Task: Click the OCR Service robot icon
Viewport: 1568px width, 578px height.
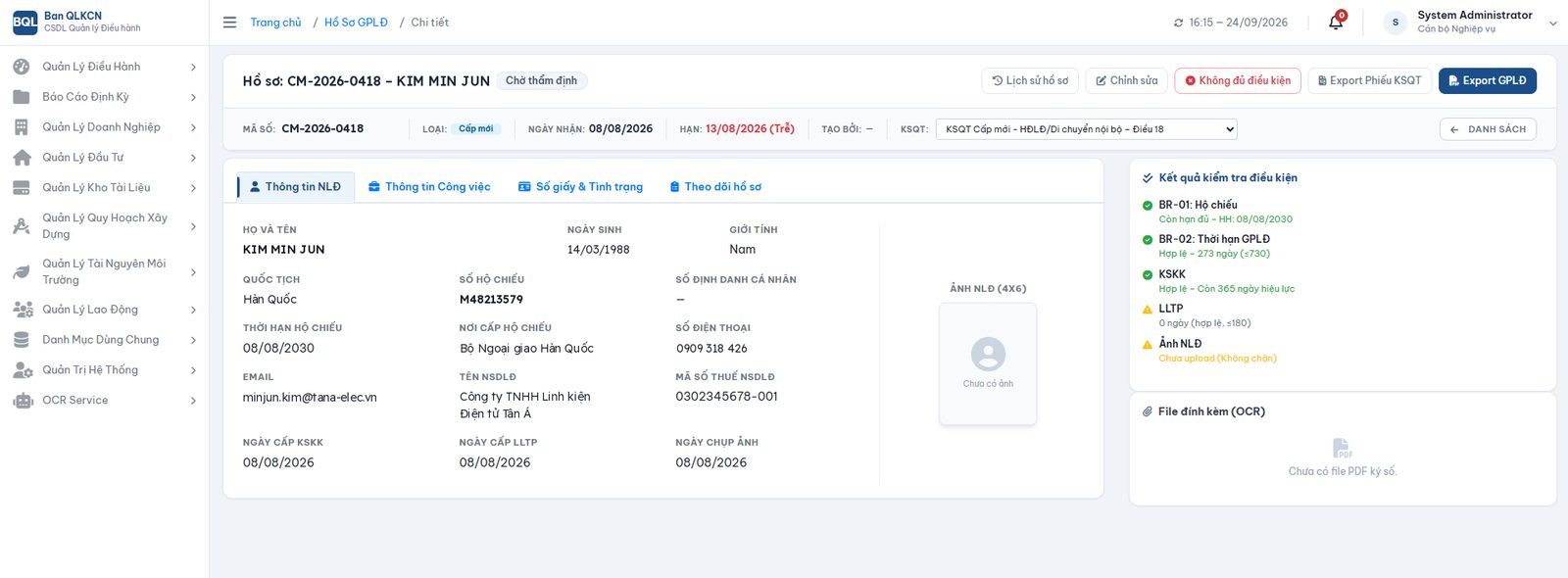Action: pyautogui.click(x=23, y=401)
